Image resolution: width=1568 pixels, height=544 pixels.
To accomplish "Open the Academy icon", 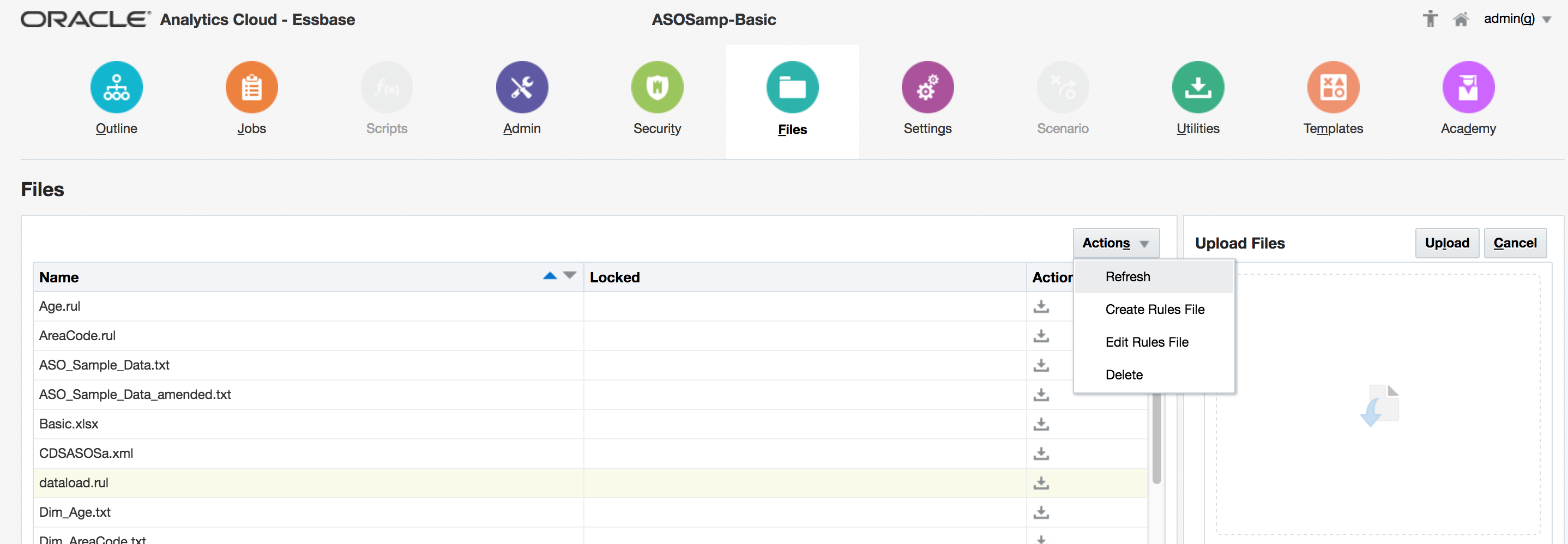I will (x=1468, y=87).
